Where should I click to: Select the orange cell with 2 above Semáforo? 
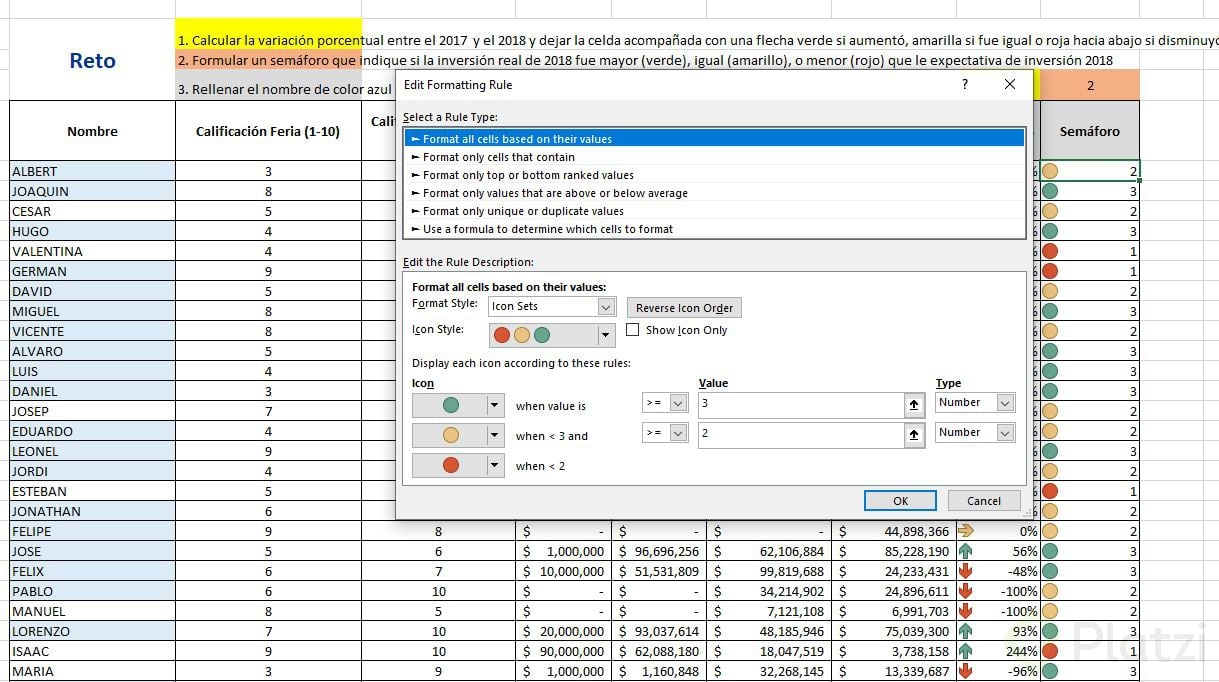(1089, 85)
